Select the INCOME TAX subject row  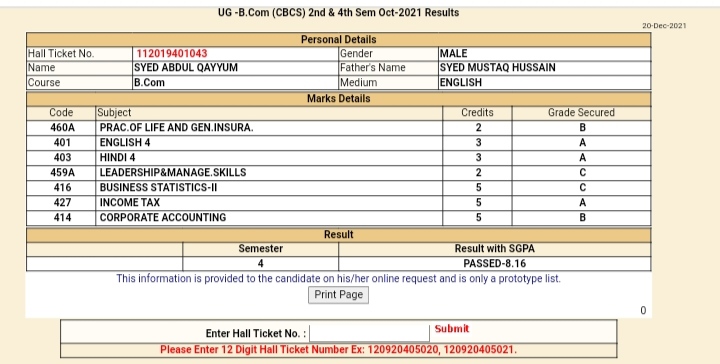(338, 202)
